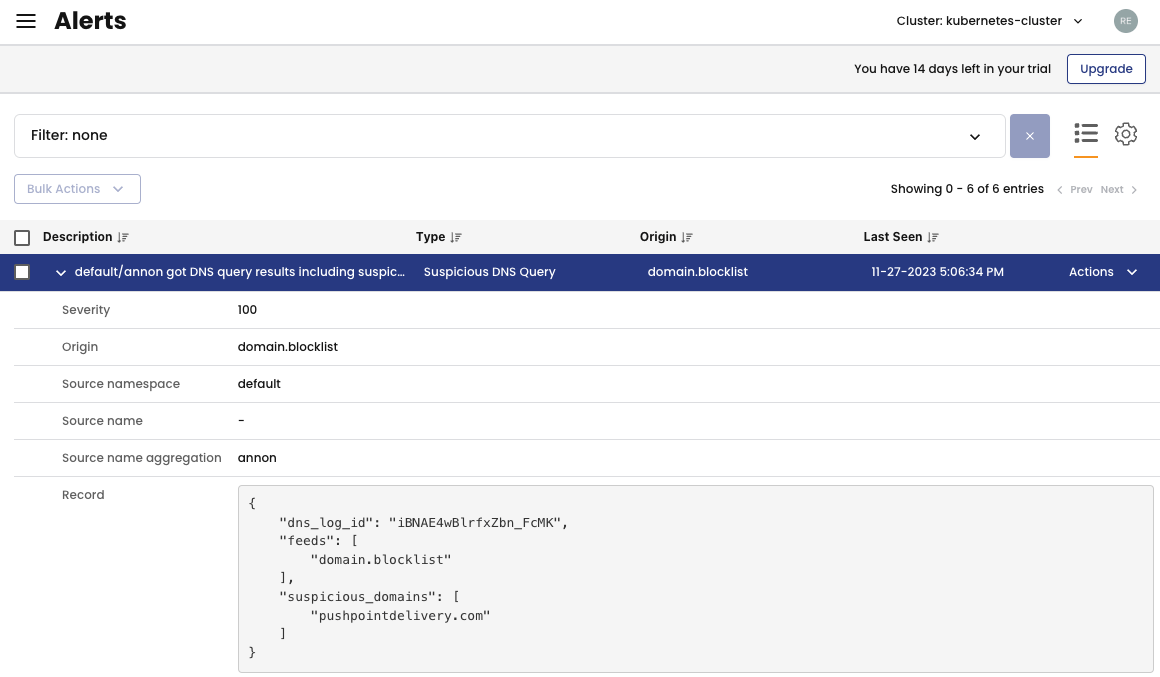The height and width of the screenshot is (677, 1160).
Task: Open the hamburger navigation menu
Action: (x=26, y=21)
